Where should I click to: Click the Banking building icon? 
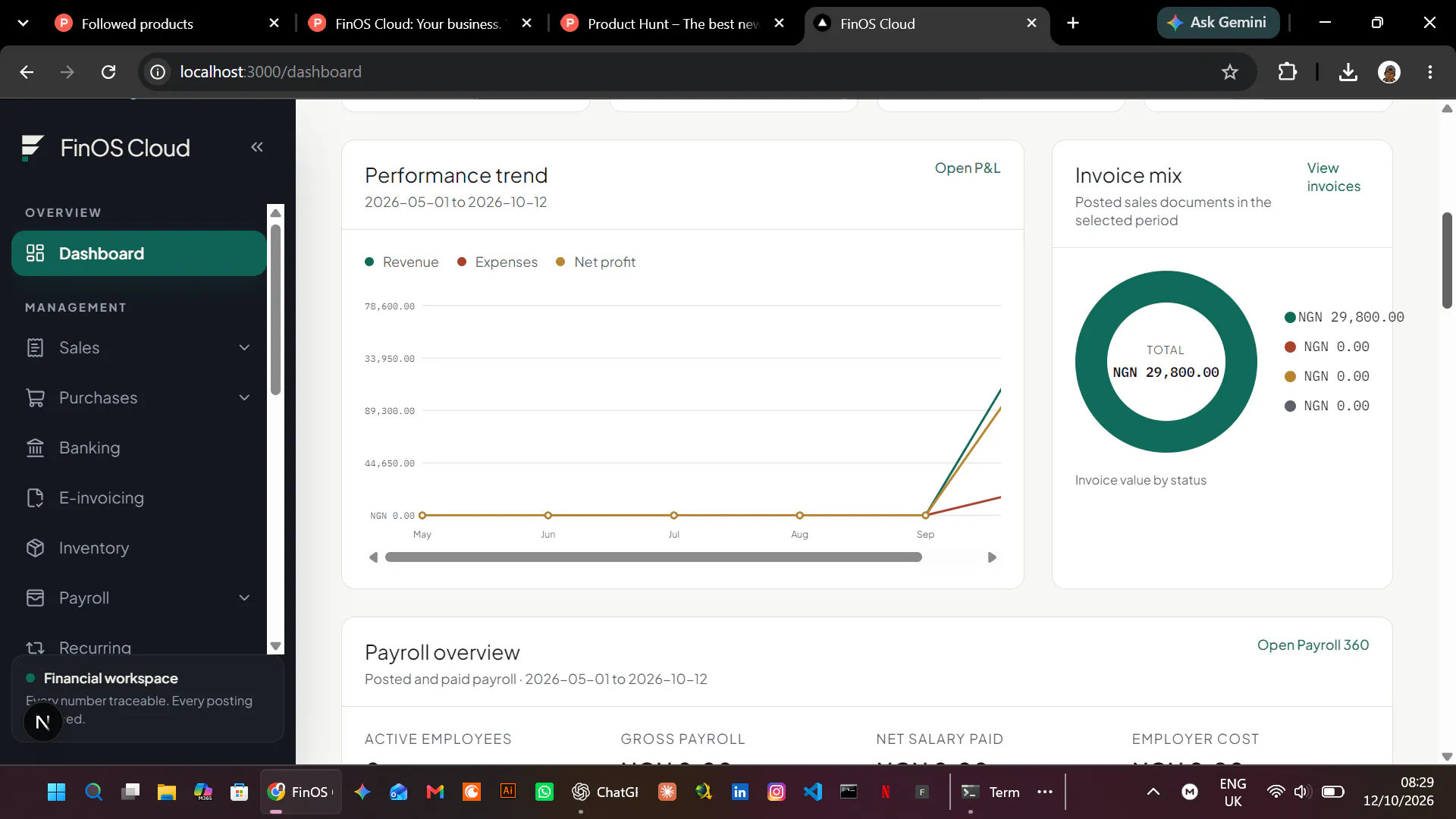tap(35, 447)
